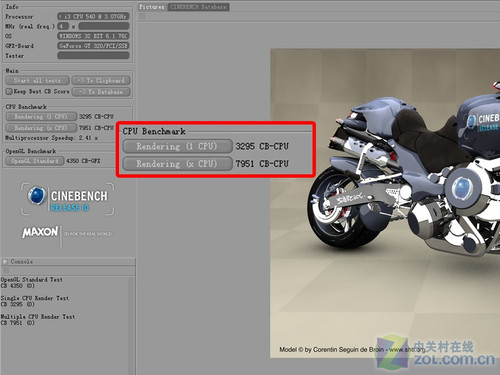Click the rendered motorcycle picture
The height and width of the screenshot is (375, 500).
coord(385,203)
